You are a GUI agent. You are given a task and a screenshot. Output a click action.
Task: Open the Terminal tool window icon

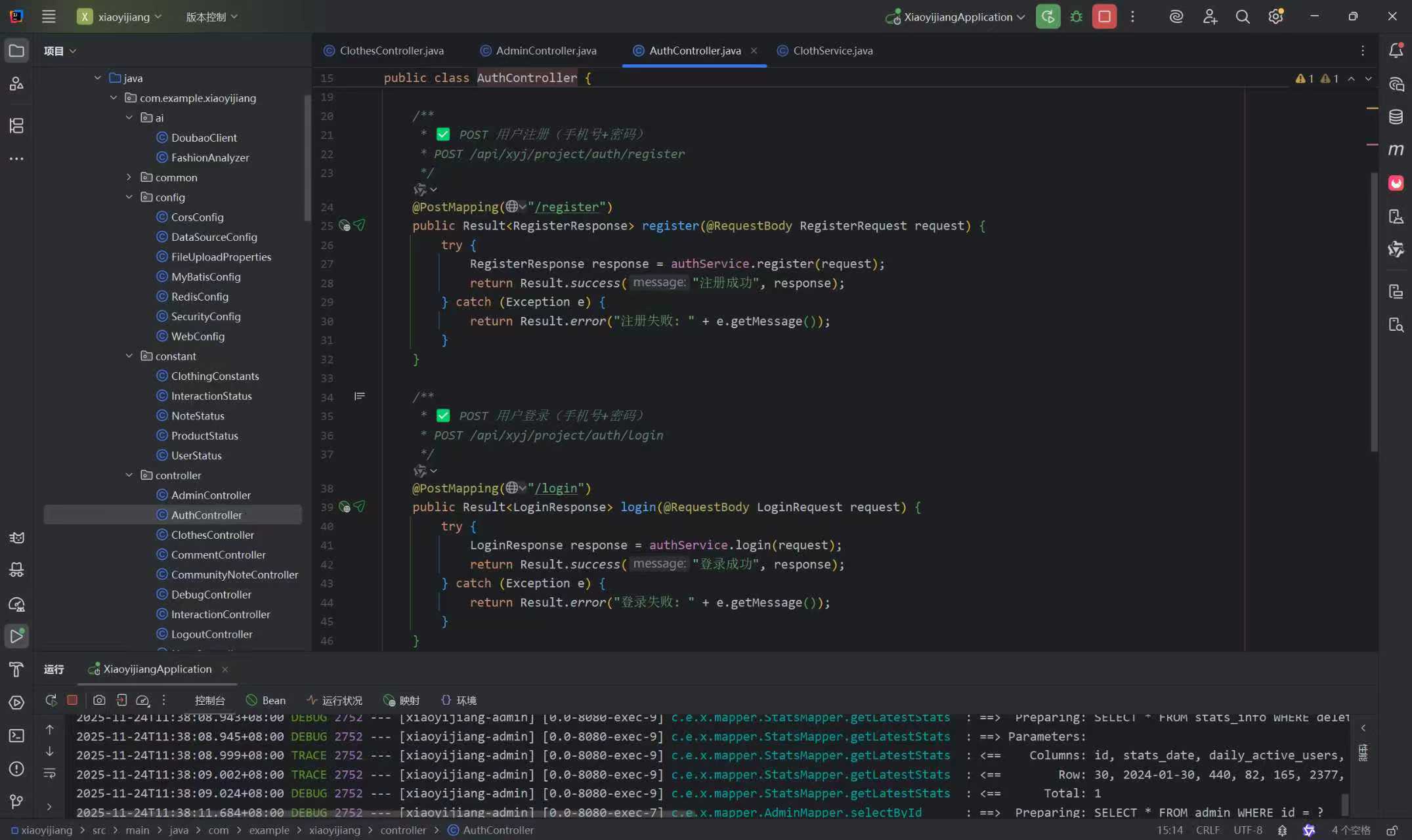16,736
